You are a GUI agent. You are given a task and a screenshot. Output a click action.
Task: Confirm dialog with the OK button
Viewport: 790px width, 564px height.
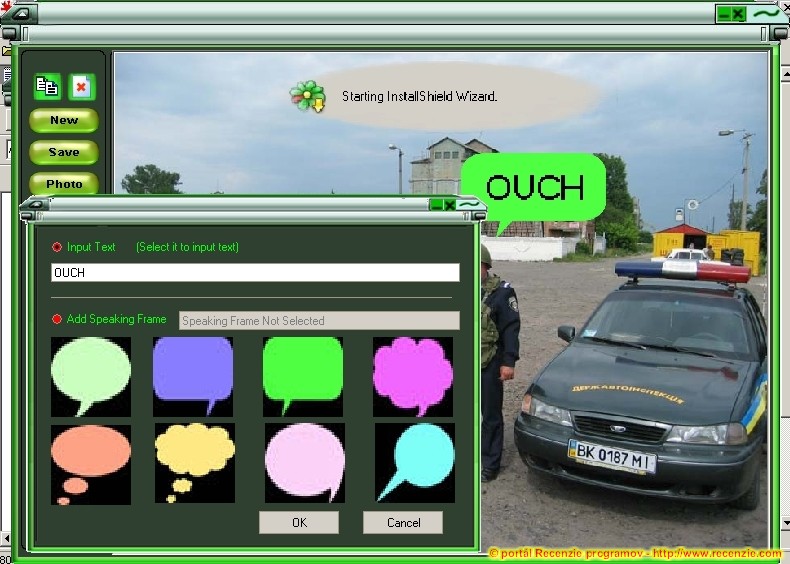[299, 523]
